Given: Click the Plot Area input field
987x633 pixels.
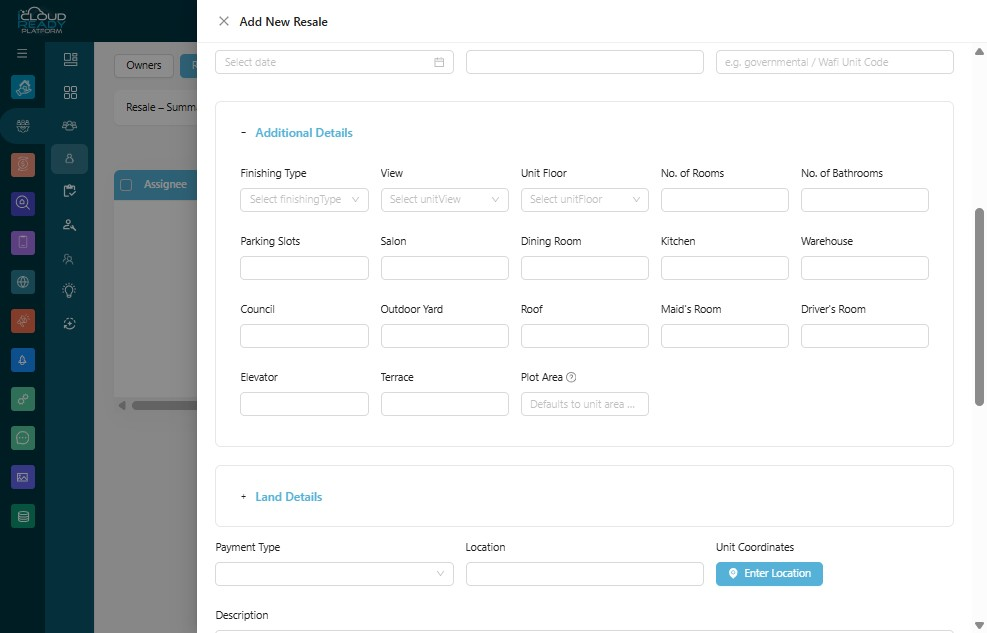Looking at the screenshot, I should point(585,404).
